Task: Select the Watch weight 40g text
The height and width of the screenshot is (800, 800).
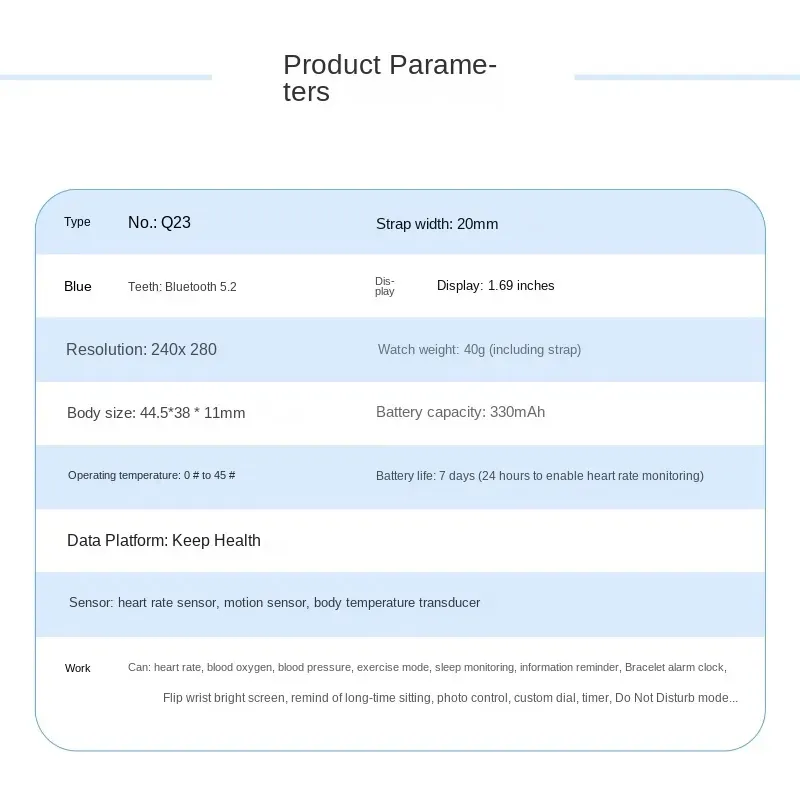Action: (x=479, y=350)
